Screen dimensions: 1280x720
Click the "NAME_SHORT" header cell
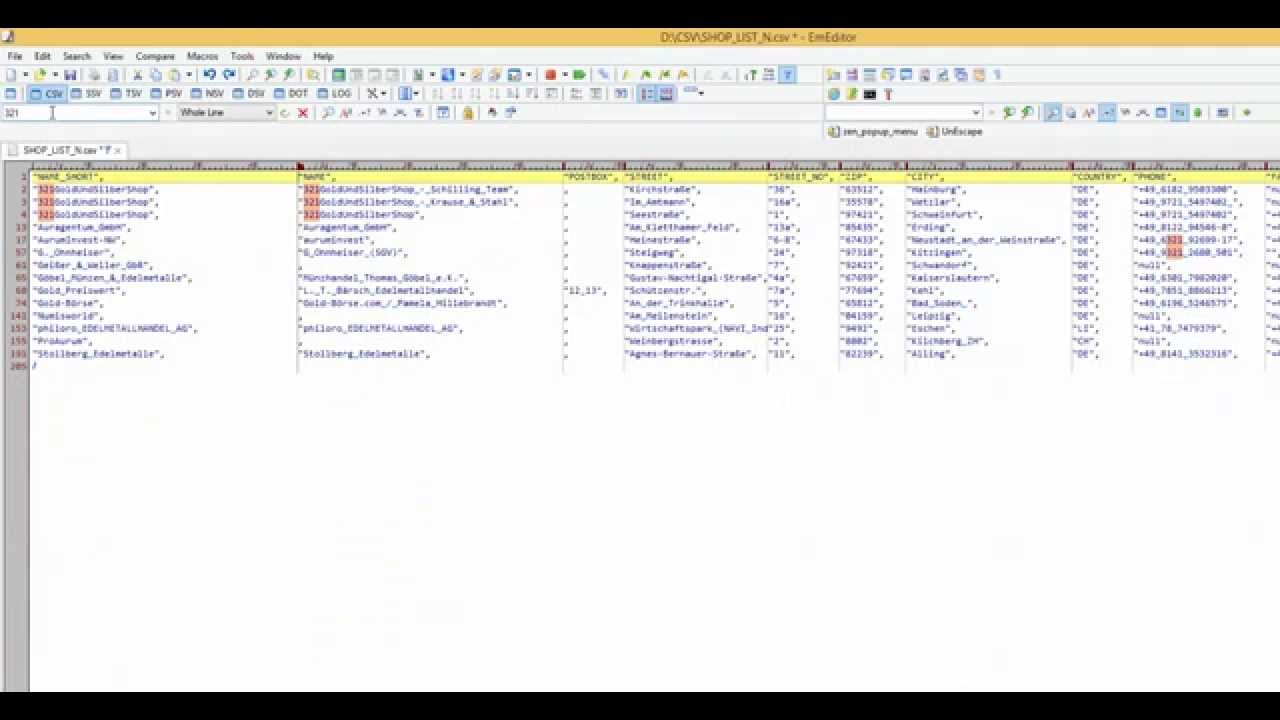(67, 177)
